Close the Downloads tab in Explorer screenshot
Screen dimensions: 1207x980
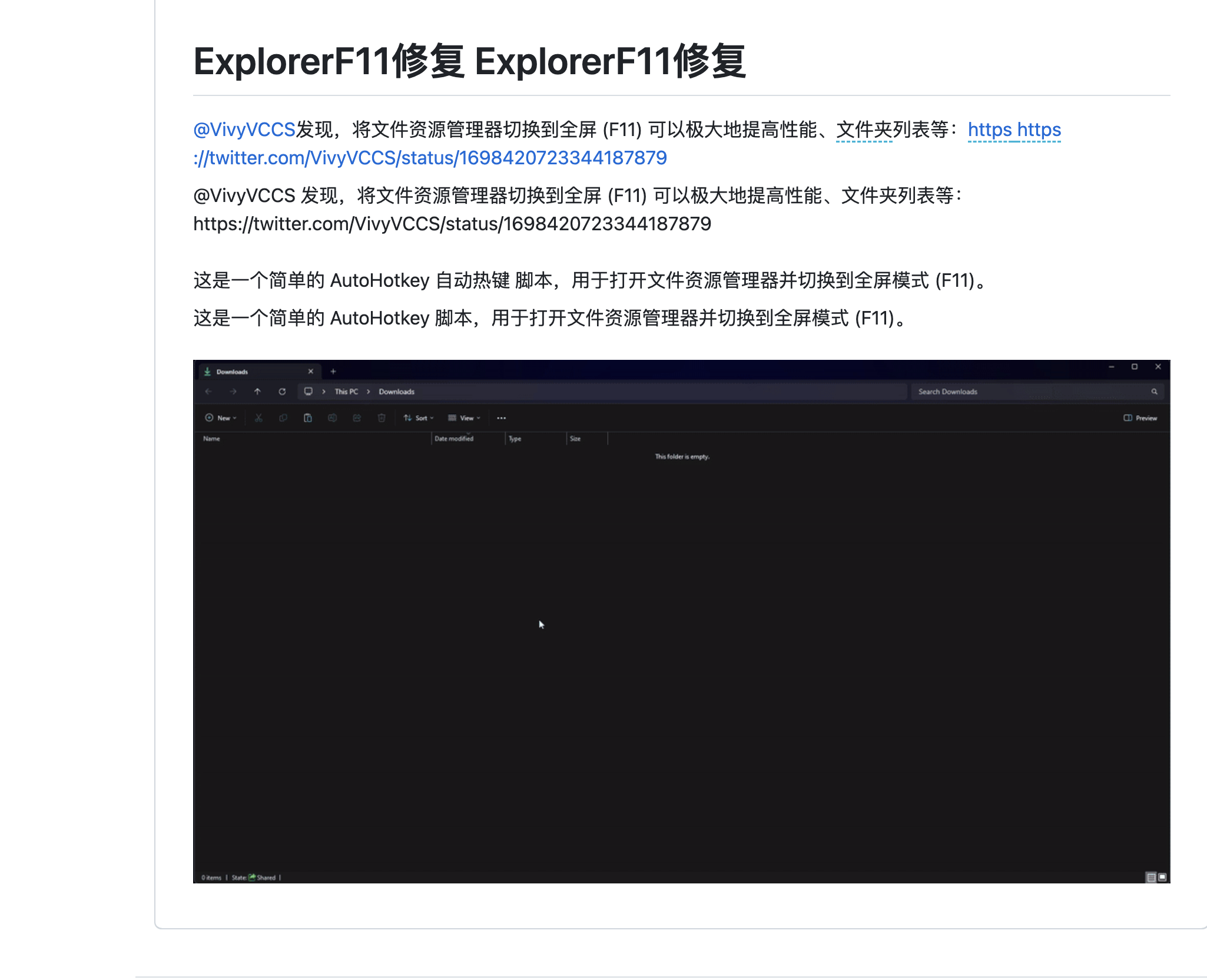tap(311, 372)
